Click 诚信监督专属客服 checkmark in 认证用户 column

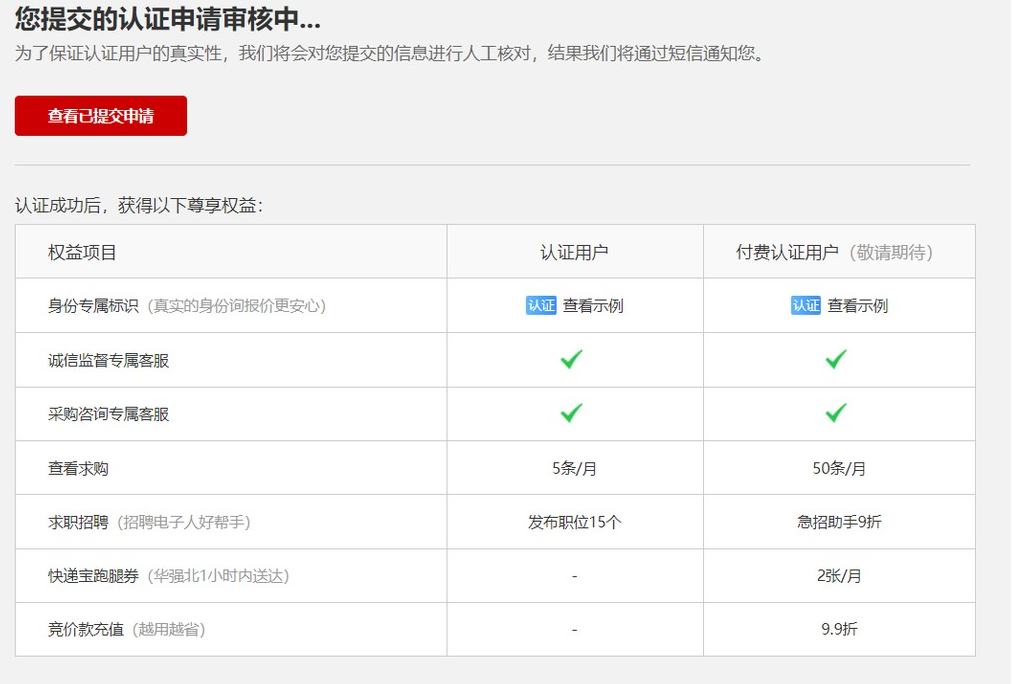tap(571, 360)
